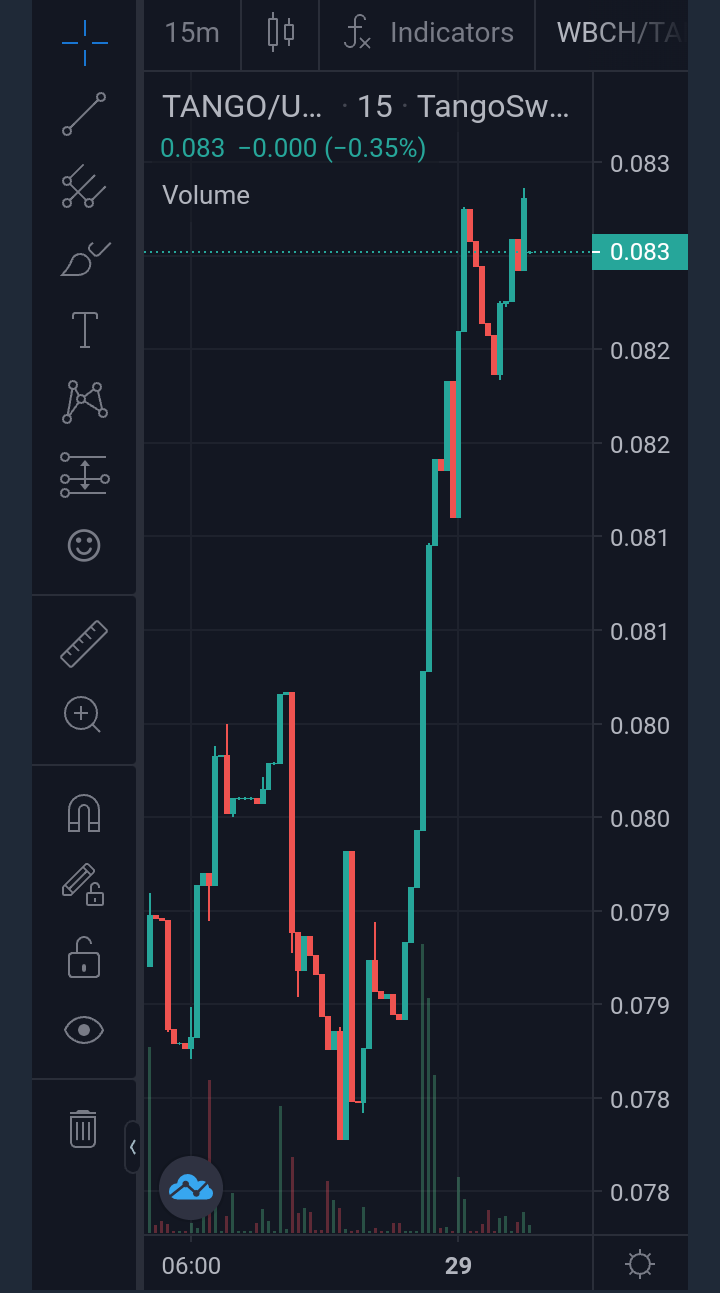Hide all drawings with eye icon
Image resolution: width=720 pixels, height=1293 pixels.
[84, 1029]
